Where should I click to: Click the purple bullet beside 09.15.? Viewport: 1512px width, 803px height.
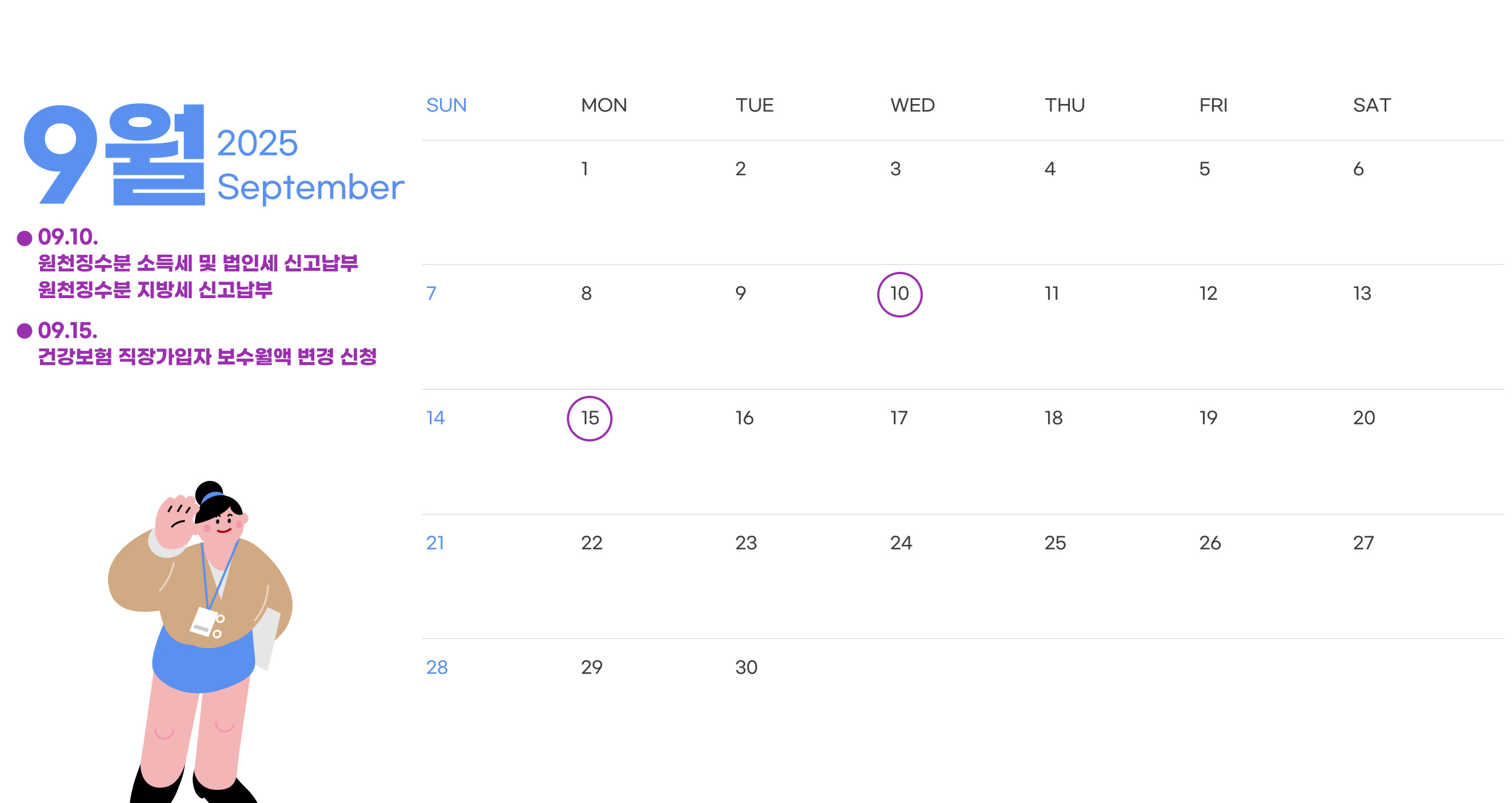pyautogui.click(x=24, y=331)
